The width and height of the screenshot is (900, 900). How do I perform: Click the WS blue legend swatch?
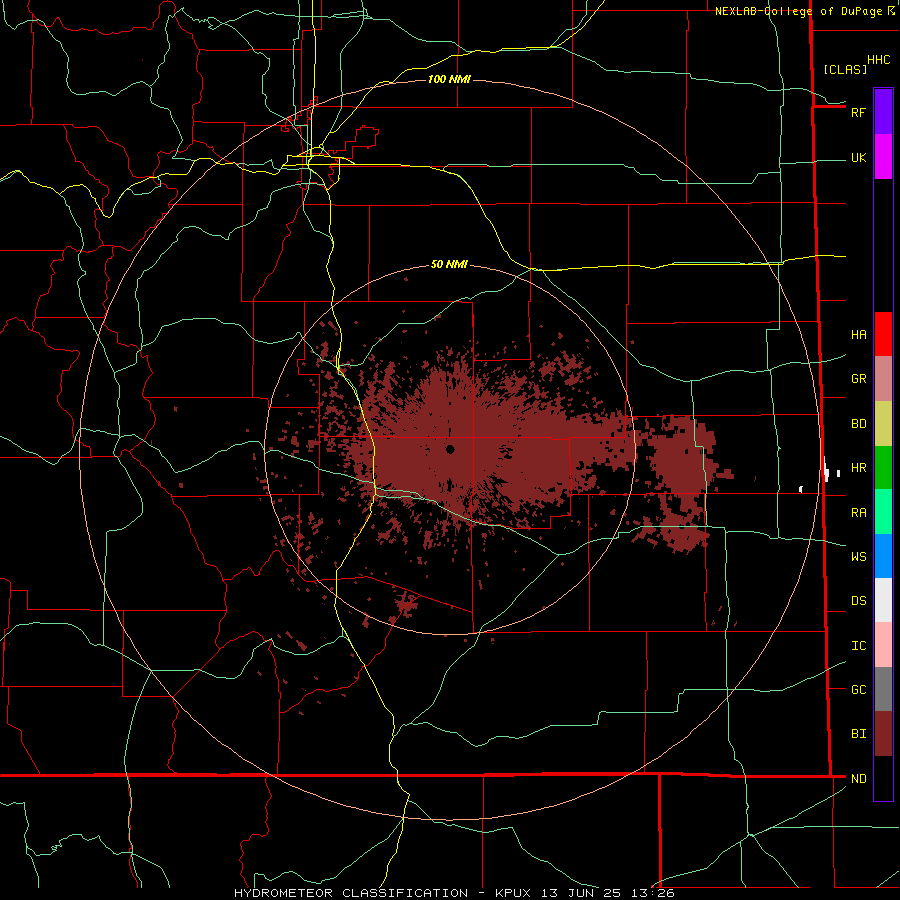(x=883, y=556)
